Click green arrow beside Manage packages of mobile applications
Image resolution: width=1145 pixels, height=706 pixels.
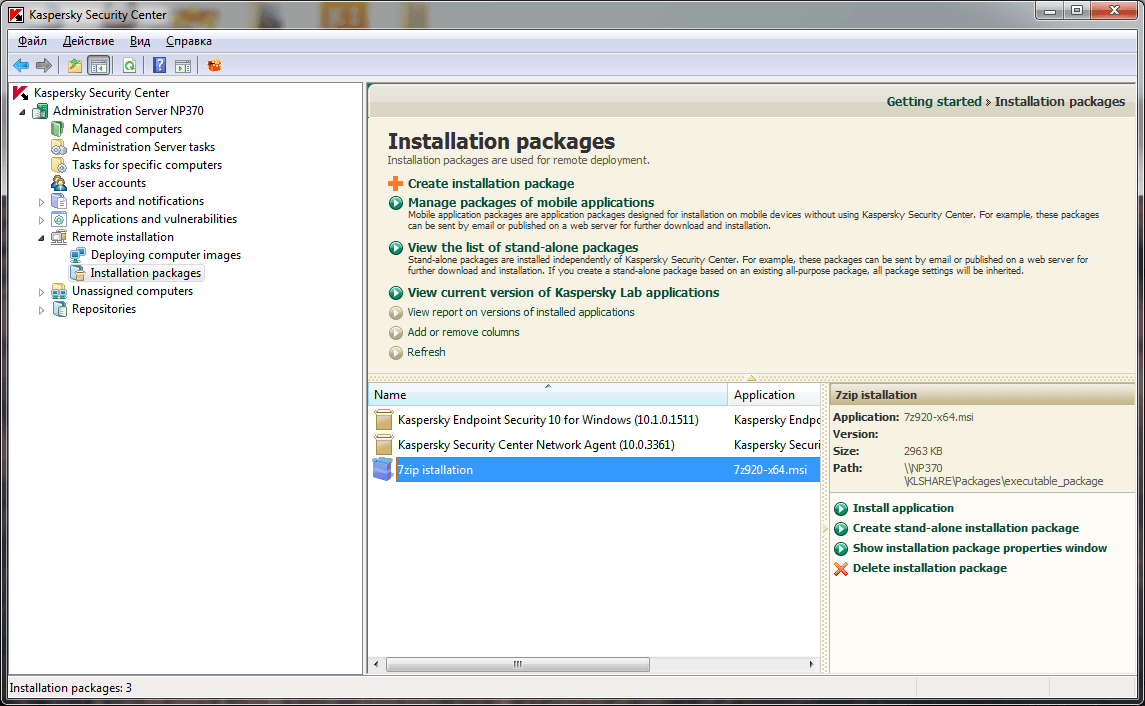pyautogui.click(x=396, y=203)
